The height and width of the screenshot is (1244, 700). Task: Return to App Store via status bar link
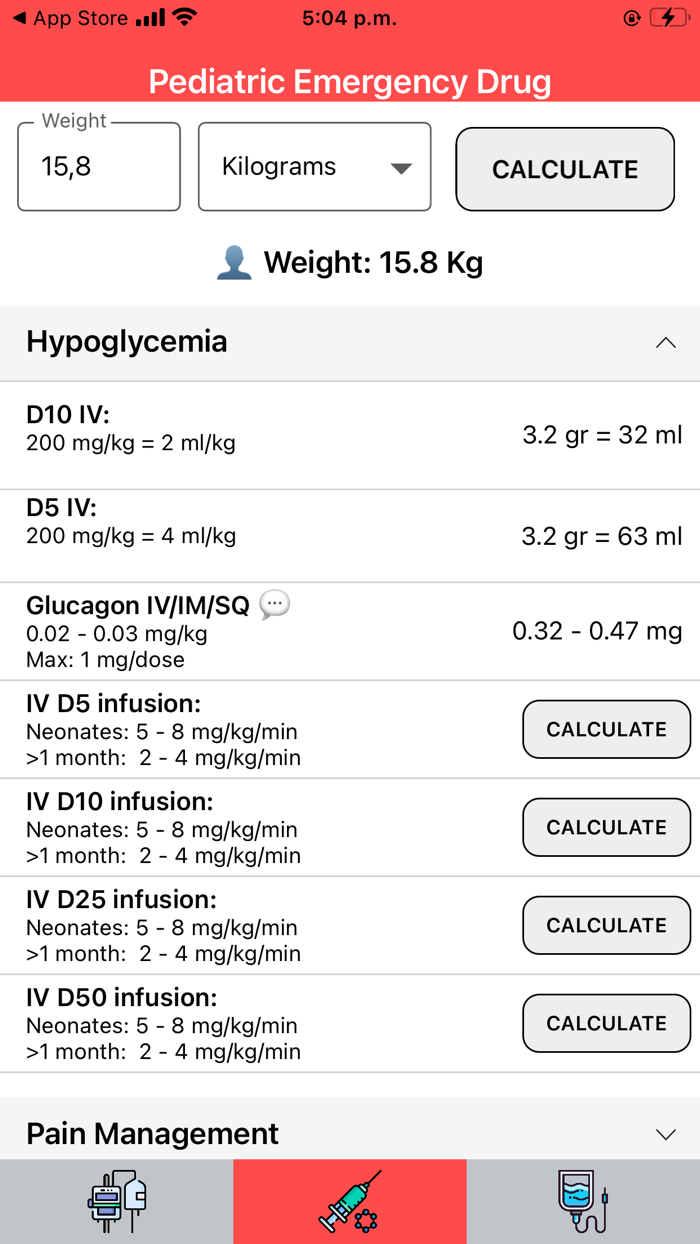click(x=70, y=17)
